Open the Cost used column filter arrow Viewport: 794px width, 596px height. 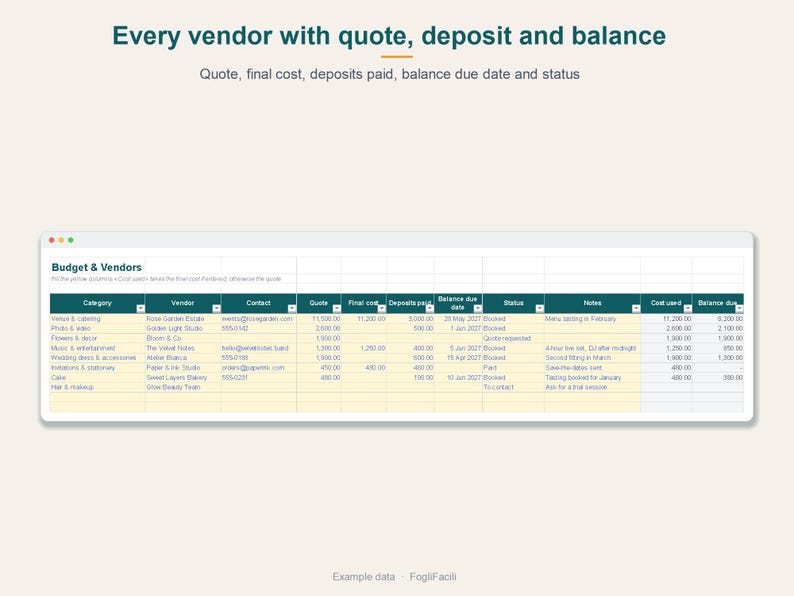[687, 309]
